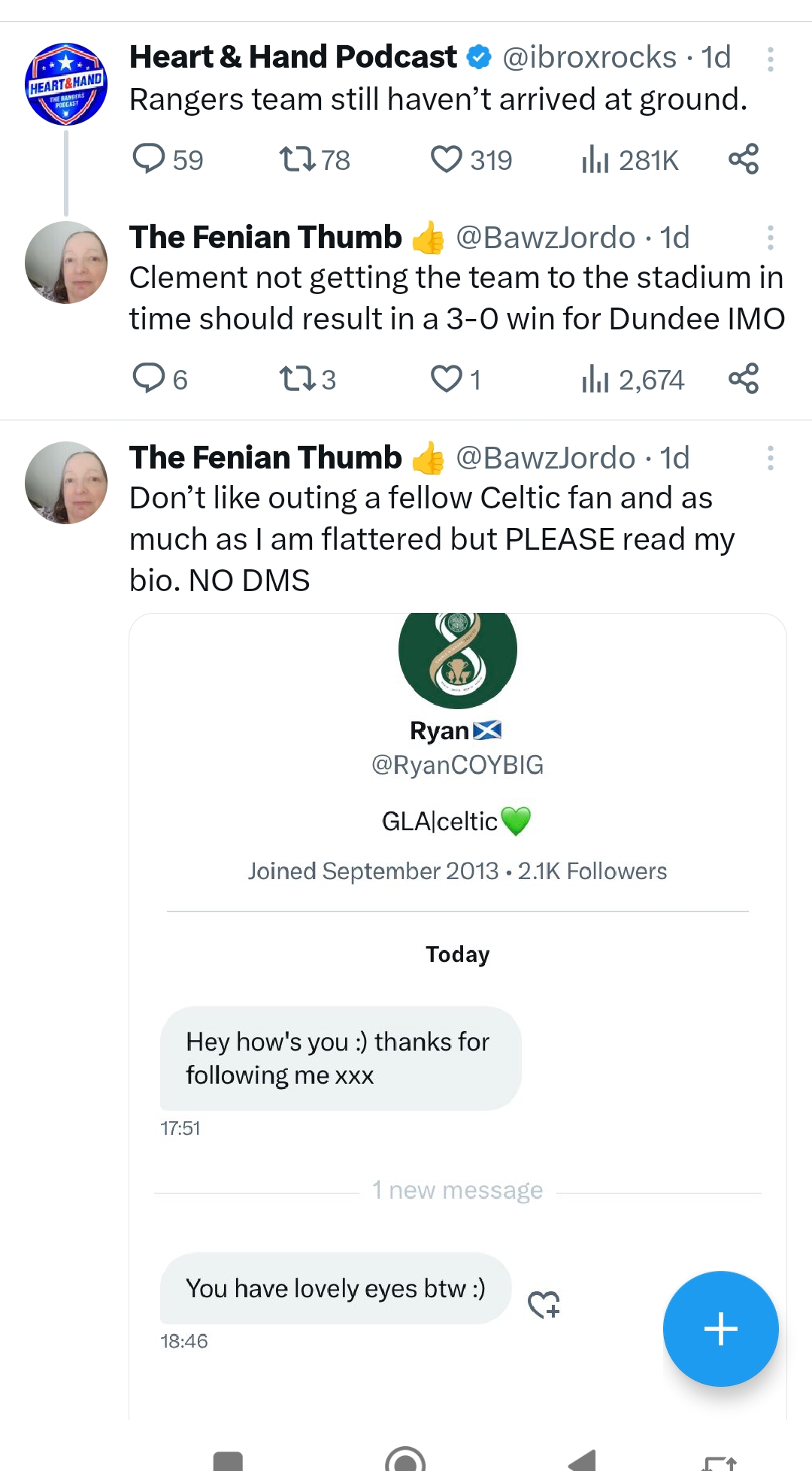View analytics for the 281K views tweet

[595, 159]
